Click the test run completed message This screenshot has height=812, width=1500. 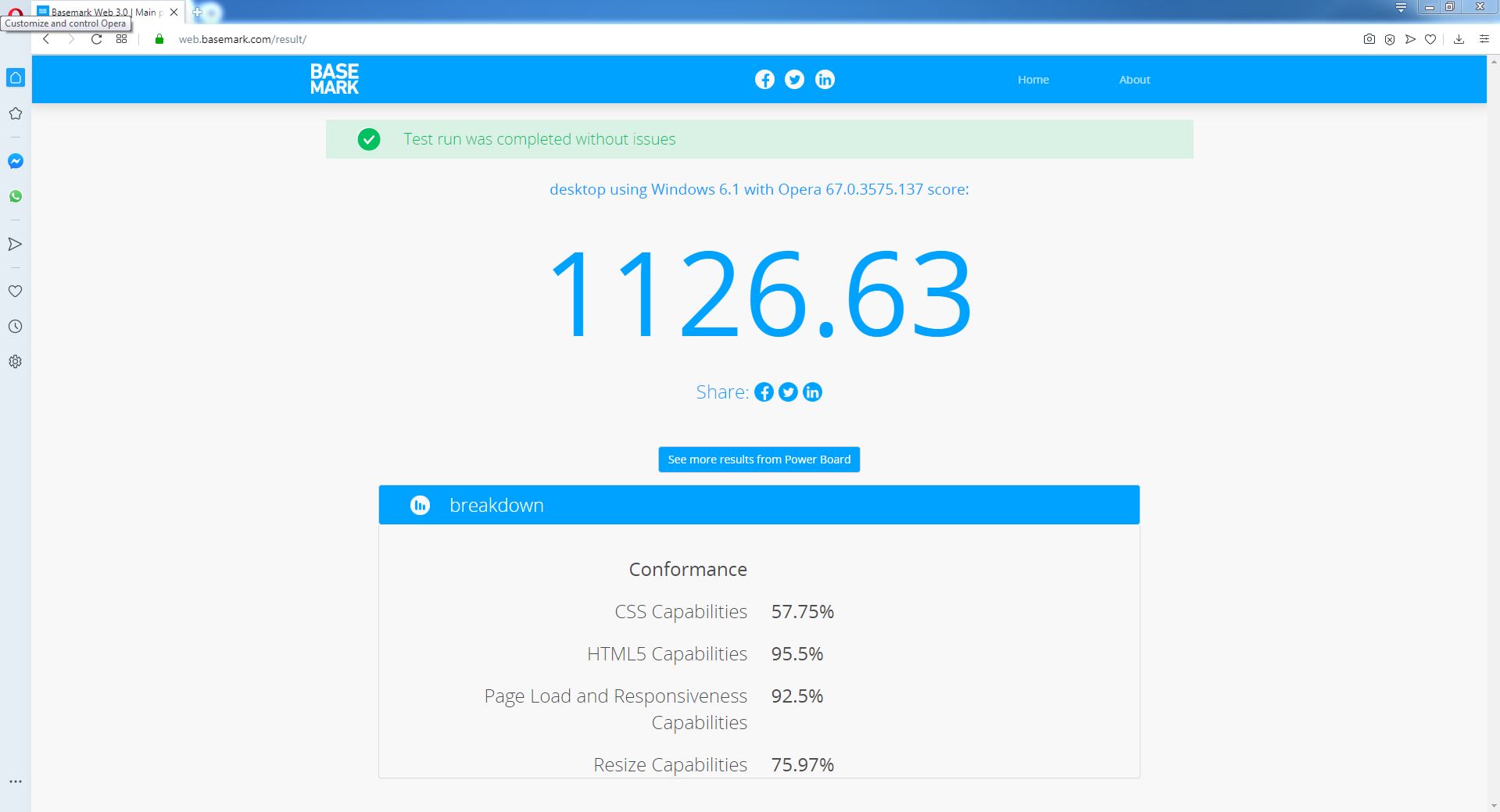[x=539, y=139]
